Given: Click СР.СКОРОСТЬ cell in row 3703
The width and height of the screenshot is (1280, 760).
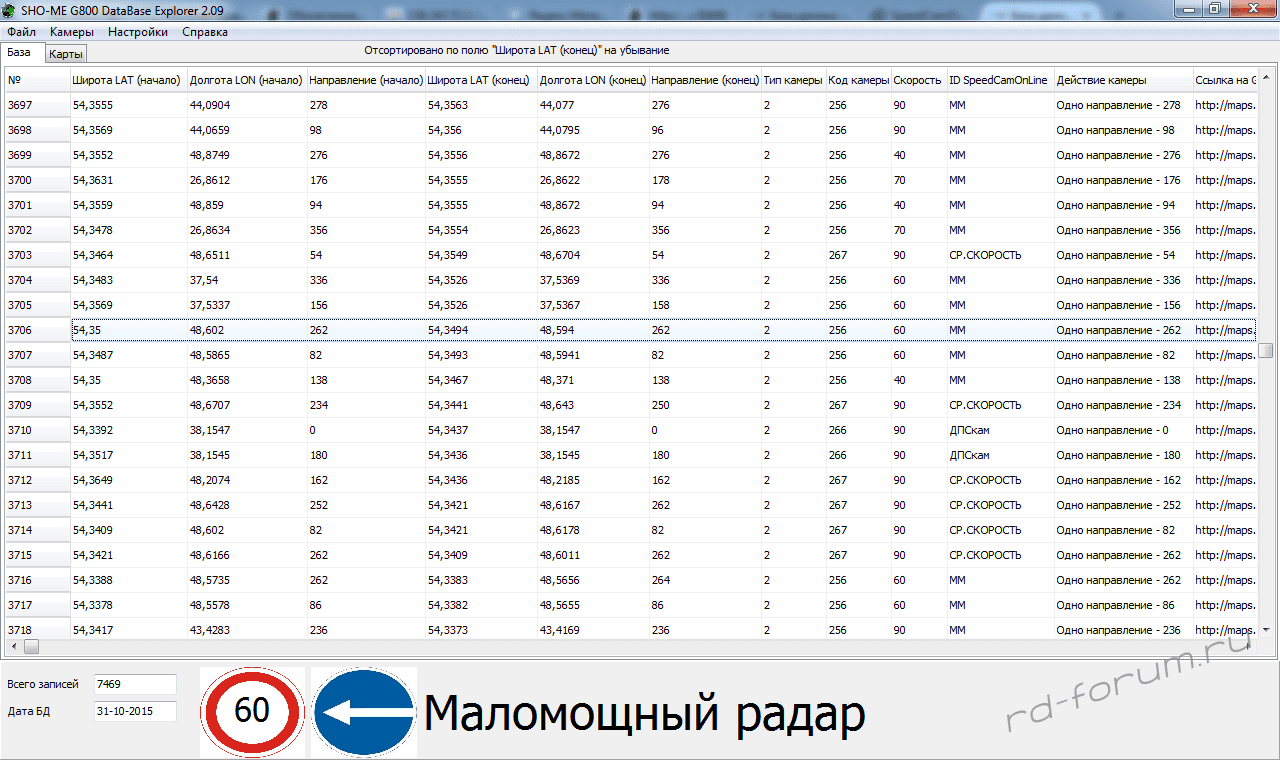Looking at the screenshot, I should 1000,255.
